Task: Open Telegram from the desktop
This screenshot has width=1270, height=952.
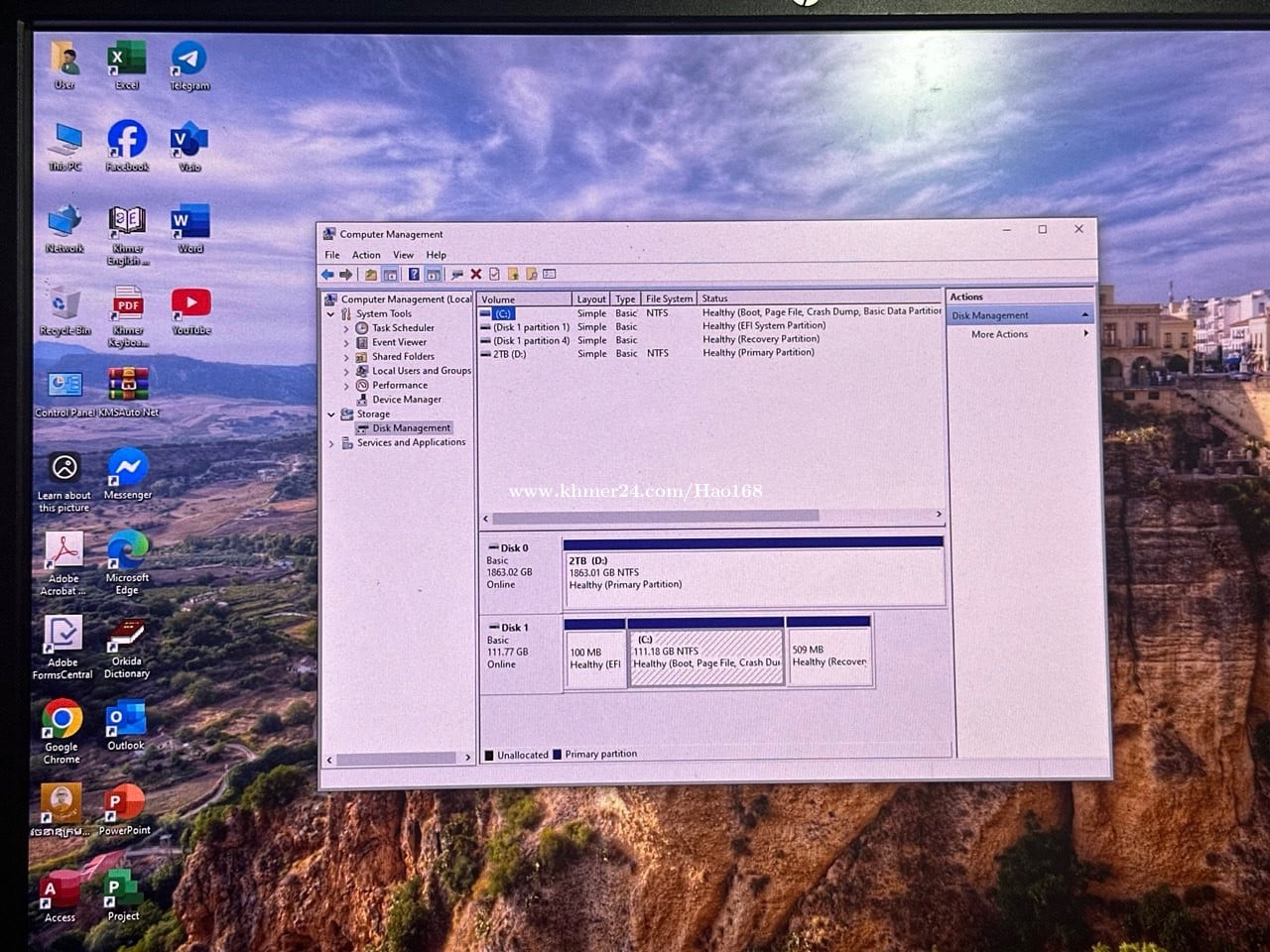Action: [189, 61]
